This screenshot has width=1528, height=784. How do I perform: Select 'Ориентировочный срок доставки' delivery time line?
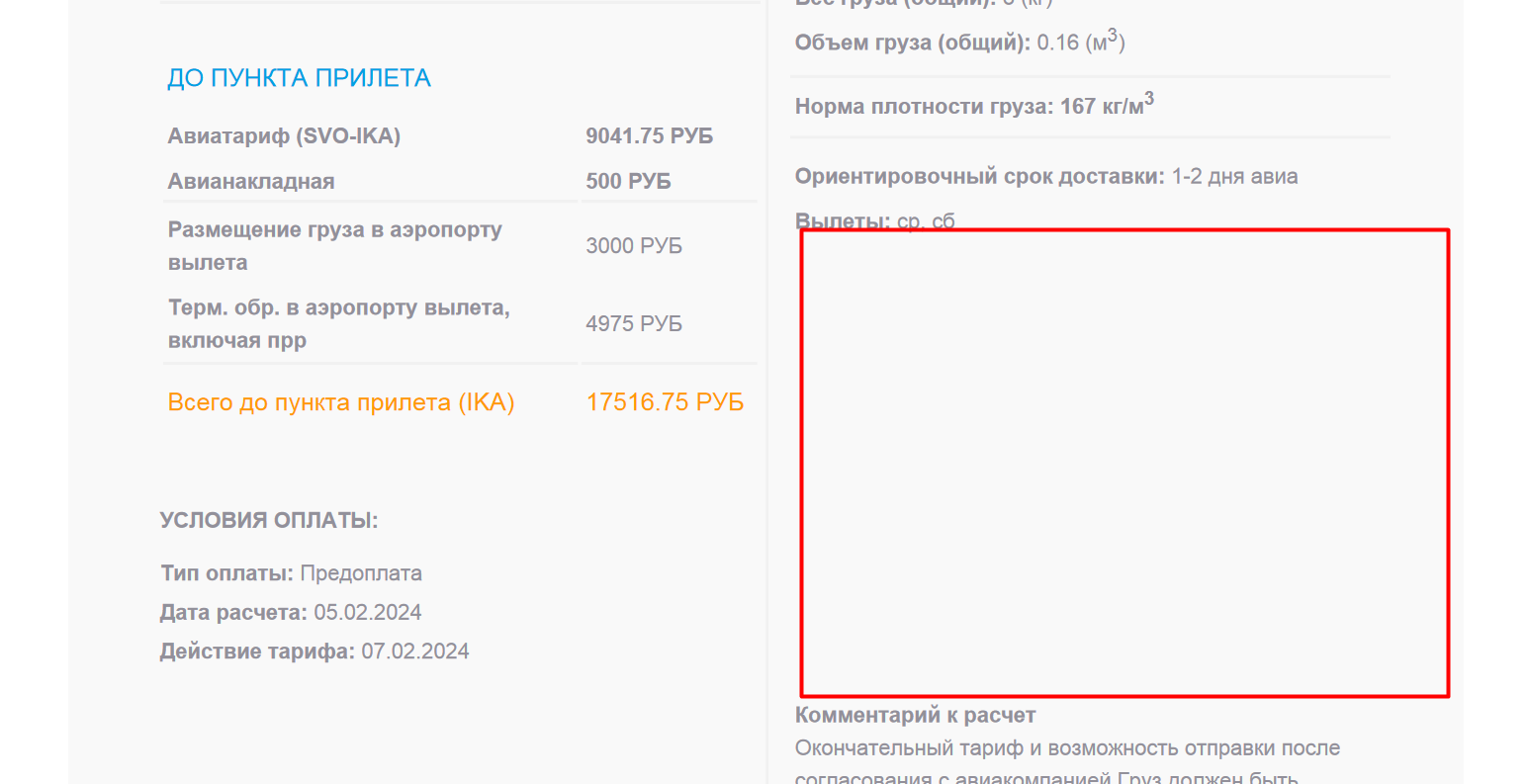click(x=1046, y=177)
